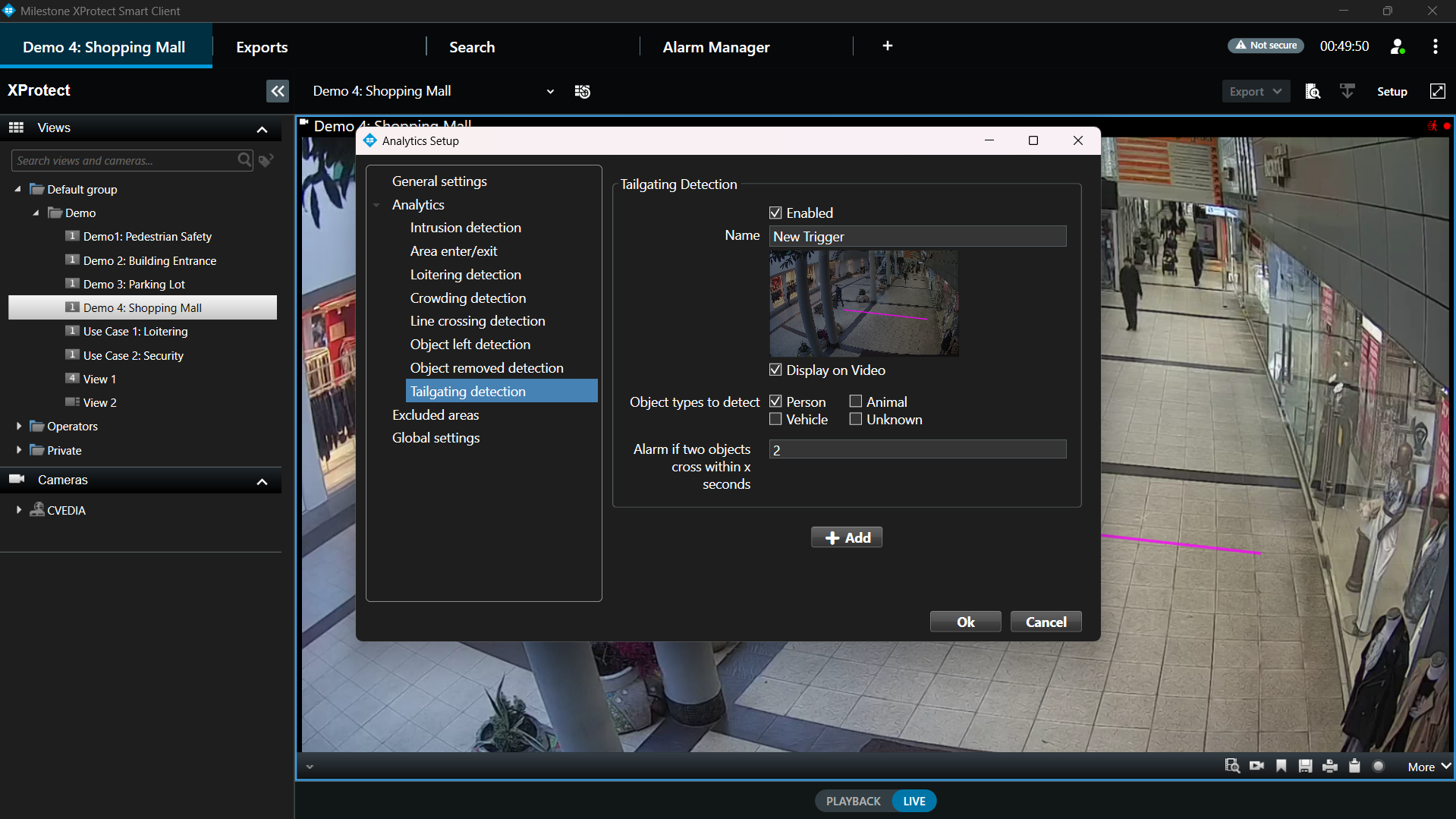Uncheck the Enabled checkbox
1456x819 pixels.
click(x=775, y=213)
